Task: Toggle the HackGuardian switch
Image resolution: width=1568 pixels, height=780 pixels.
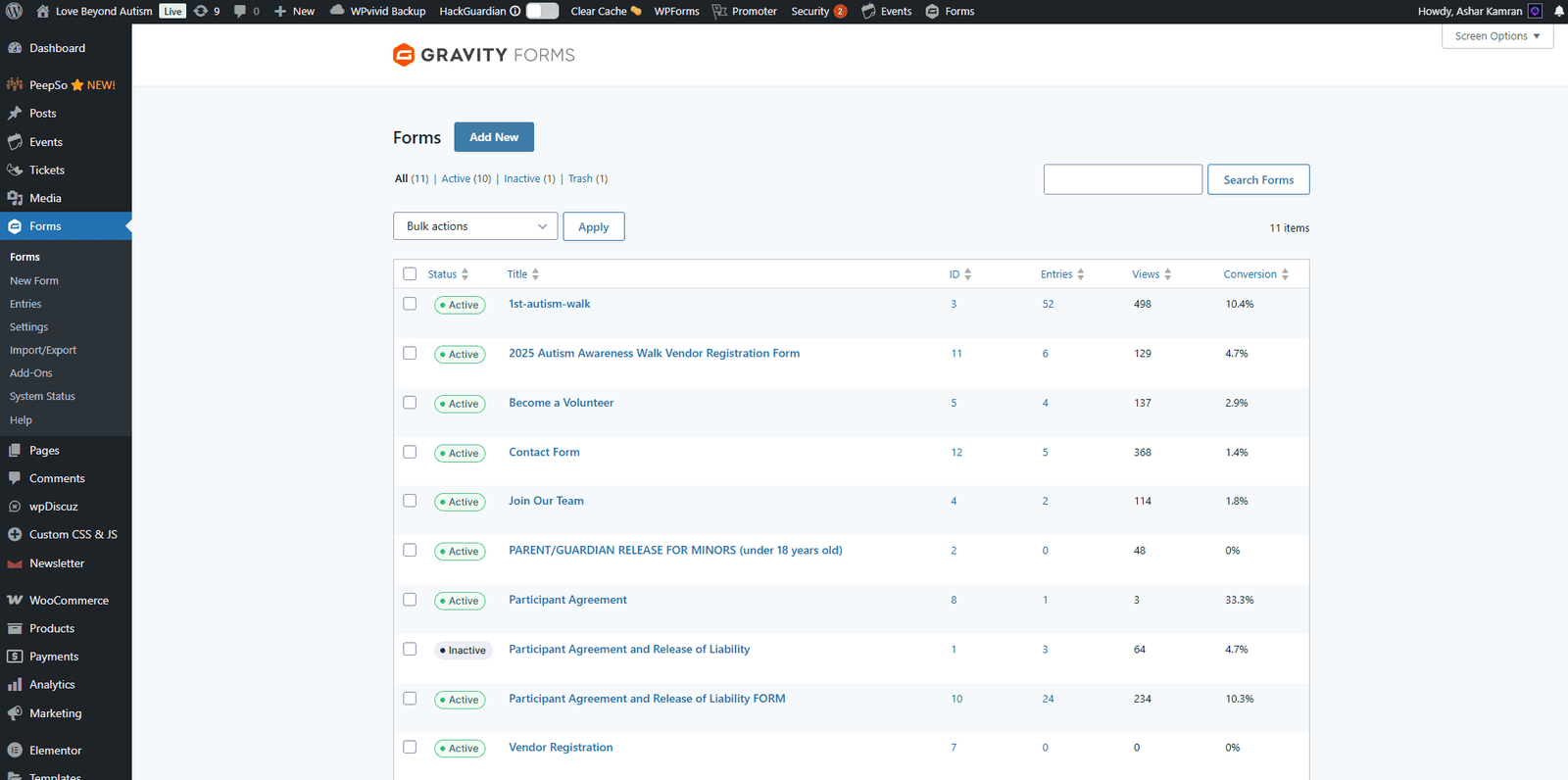Action: pos(542,11)
